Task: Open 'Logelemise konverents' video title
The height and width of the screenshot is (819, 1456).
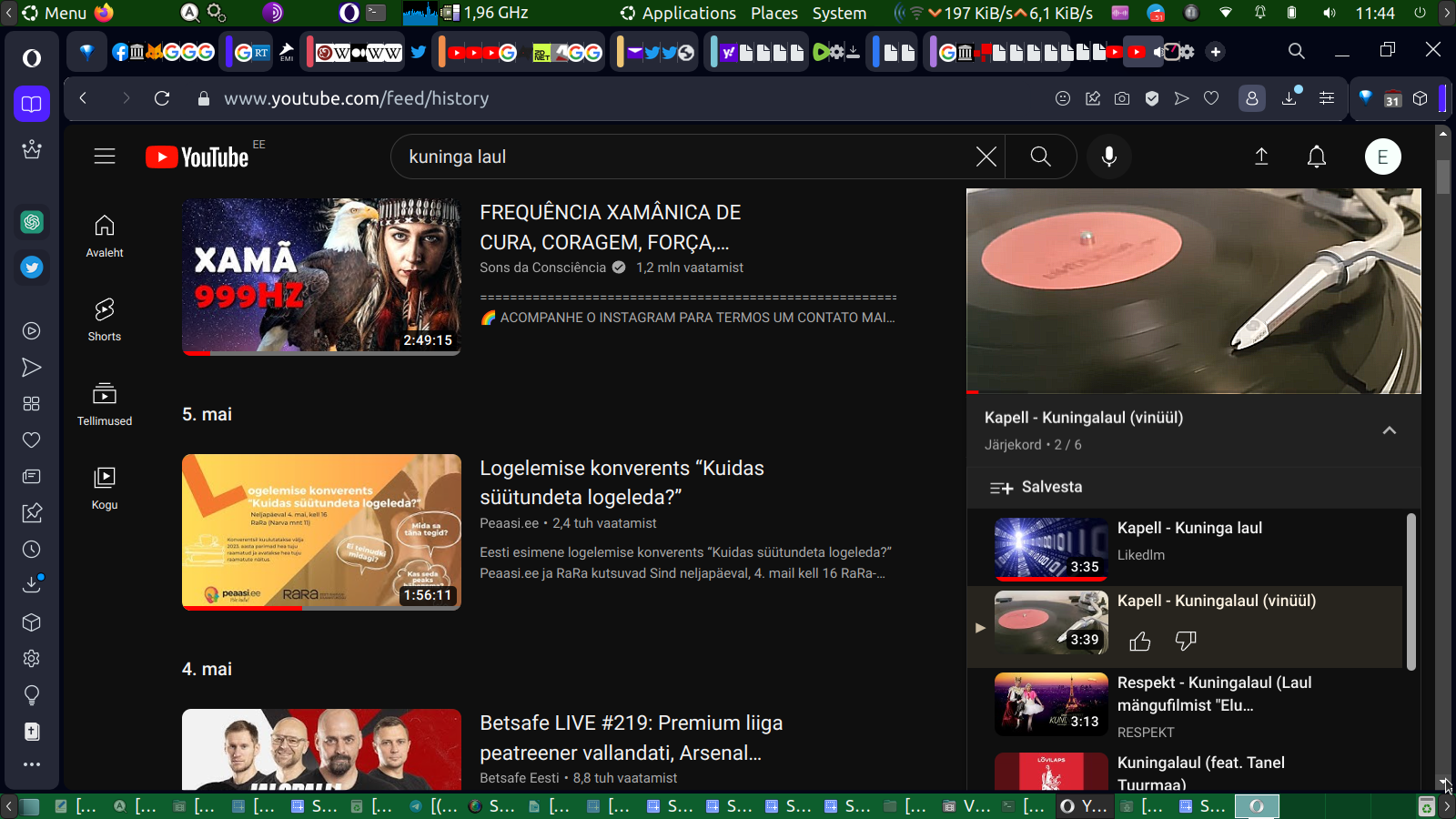Action: pos(622,482)
